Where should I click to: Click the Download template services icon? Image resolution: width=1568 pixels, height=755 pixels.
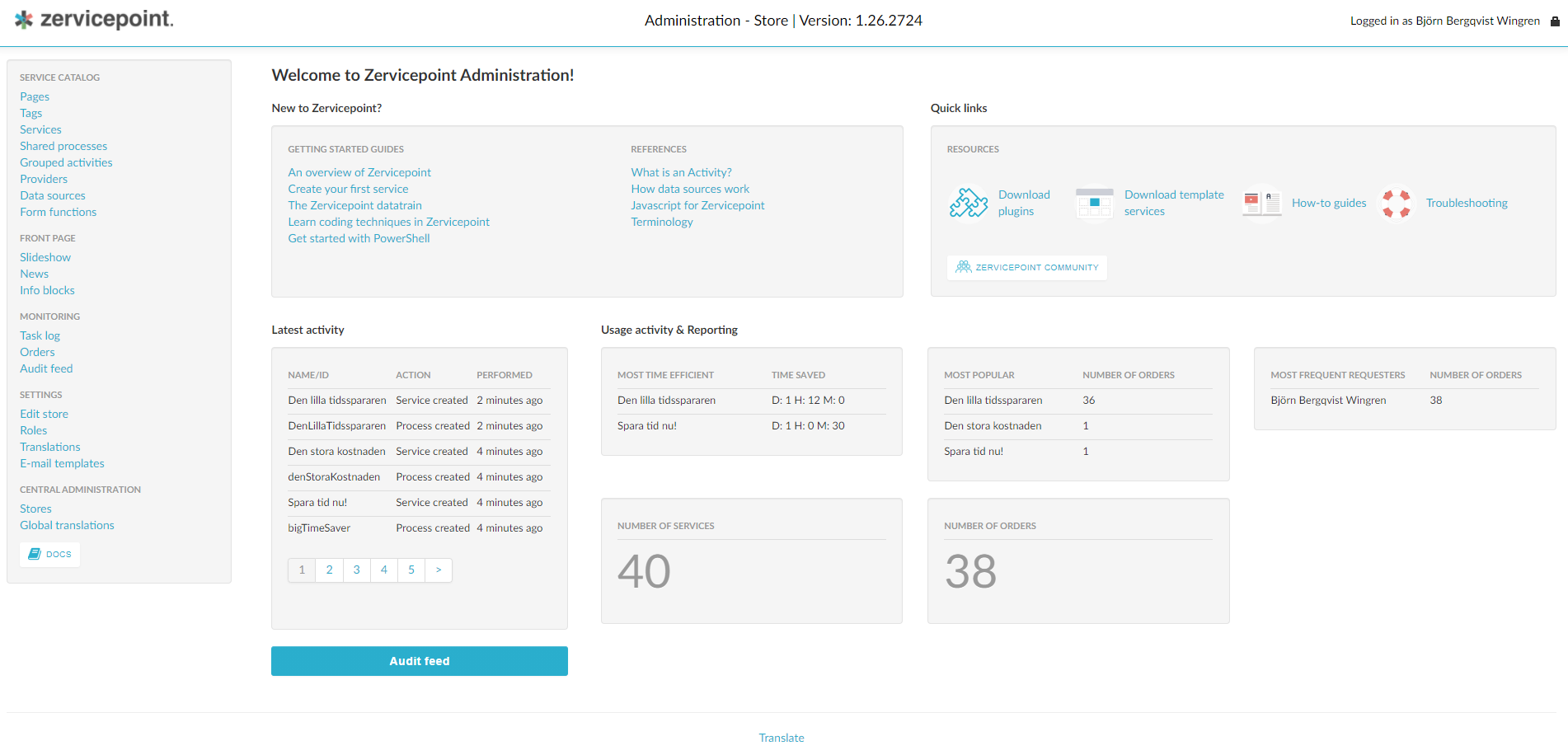(1095, 203)
